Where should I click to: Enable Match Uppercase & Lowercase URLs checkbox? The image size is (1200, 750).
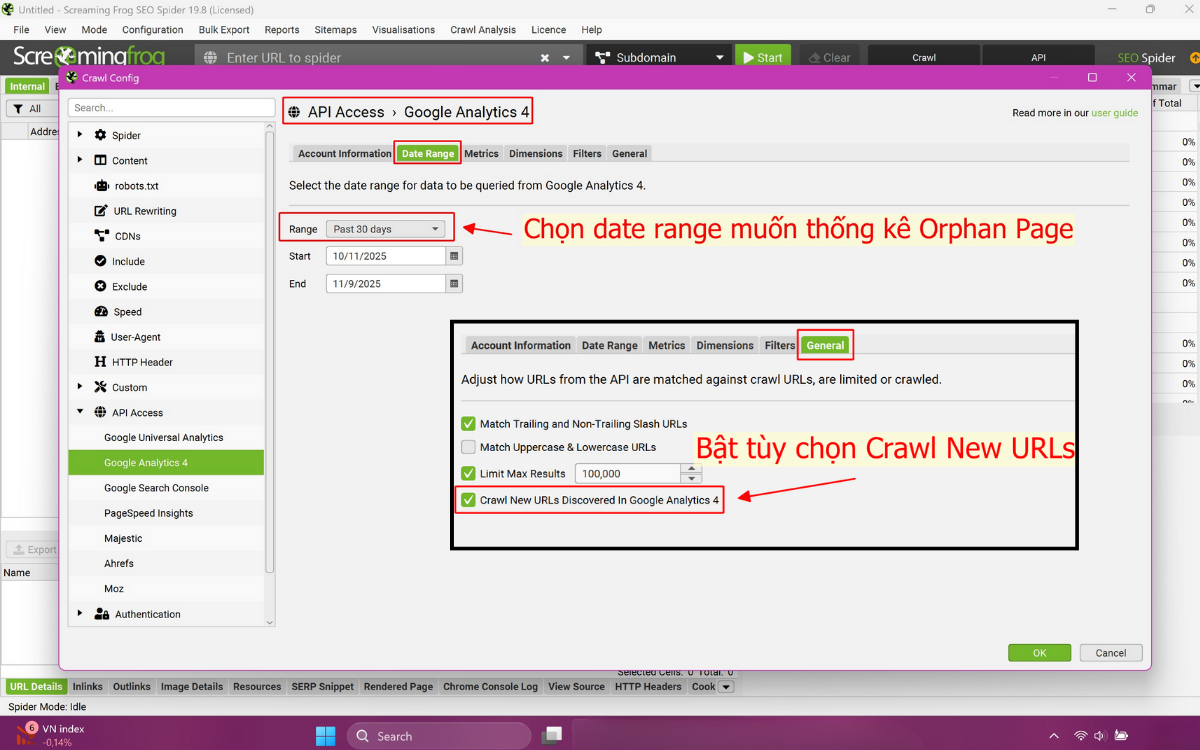[468, 447]
